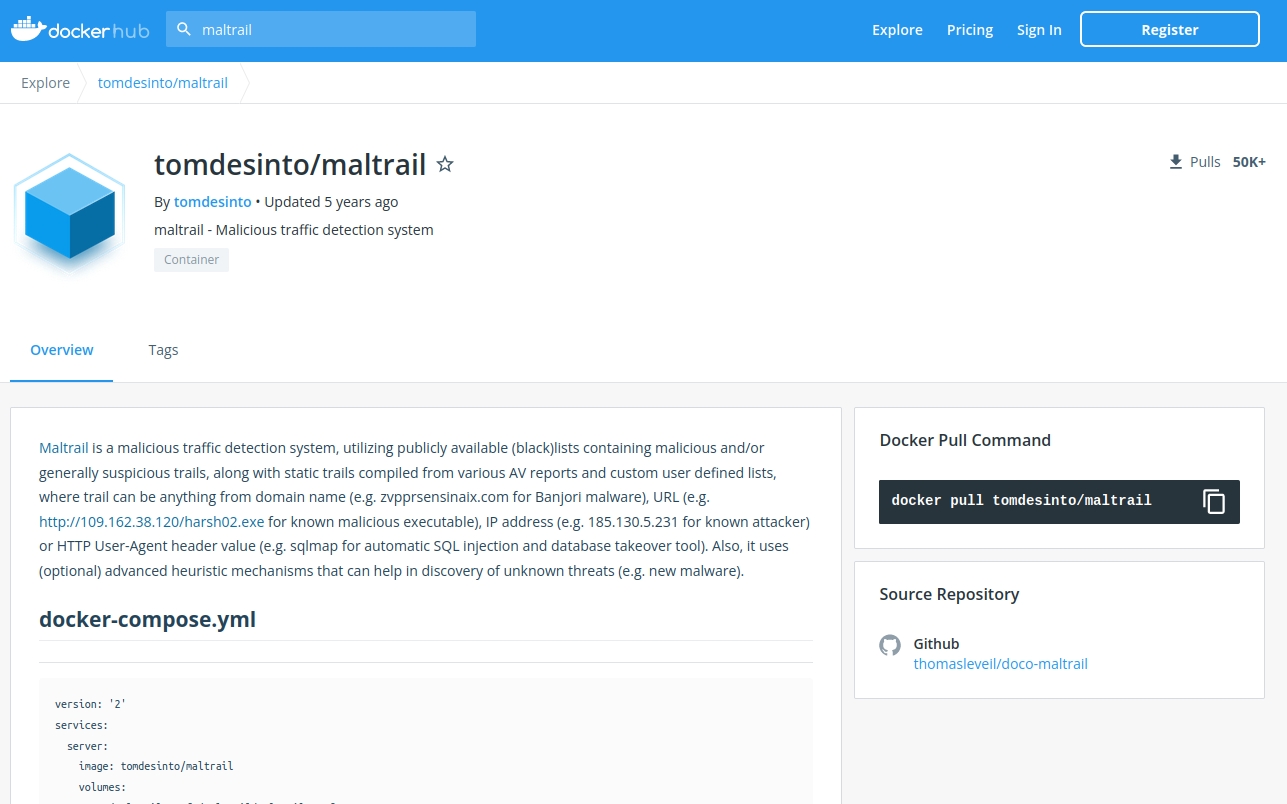
Task: Open the Pricing page
Action: click(x=970, y=30)
